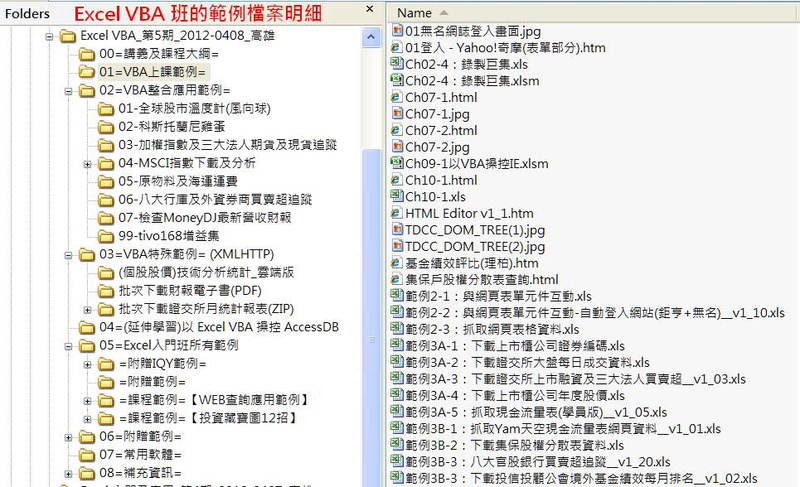Click folder icon of 批次下載財報電子書(PDF)
Image resolution: width=800 pixels, height=487 pixels.
106,291
